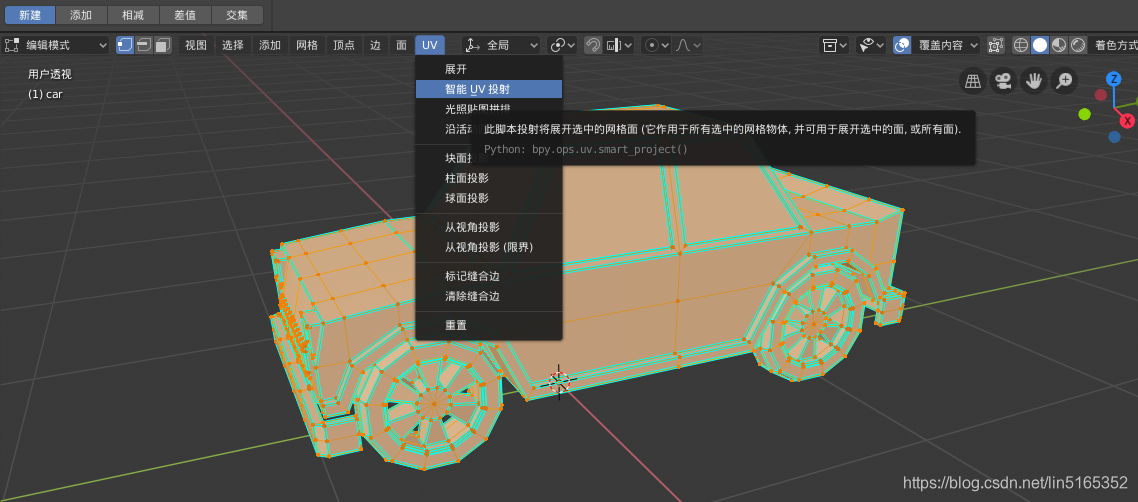Screen dimensions: 1138x502
Task: Open the pivot point dropdown
Action: 562,45
